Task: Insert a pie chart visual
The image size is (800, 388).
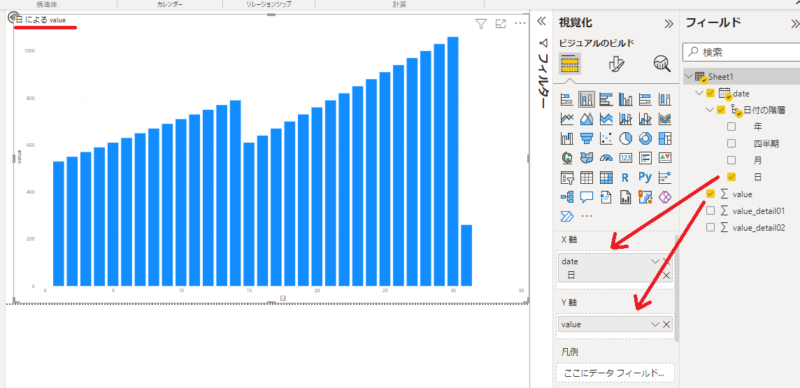Action: coord(625,138)
